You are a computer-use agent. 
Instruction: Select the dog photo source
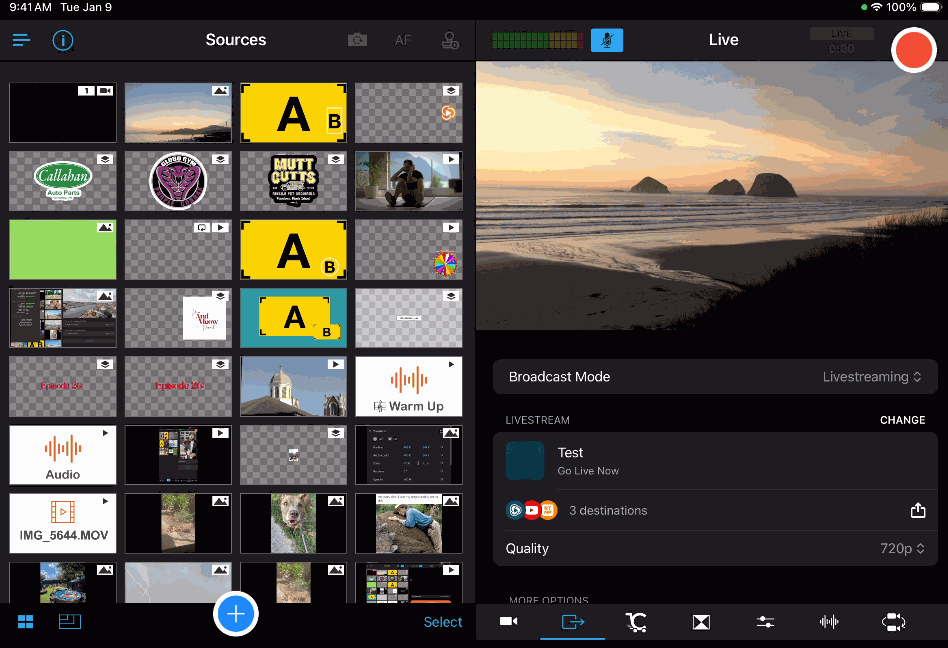(x=294, y=523)
